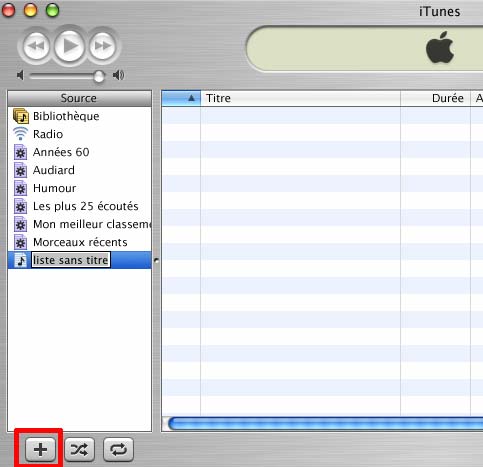Sort by the Durée column header

(435, 98)
